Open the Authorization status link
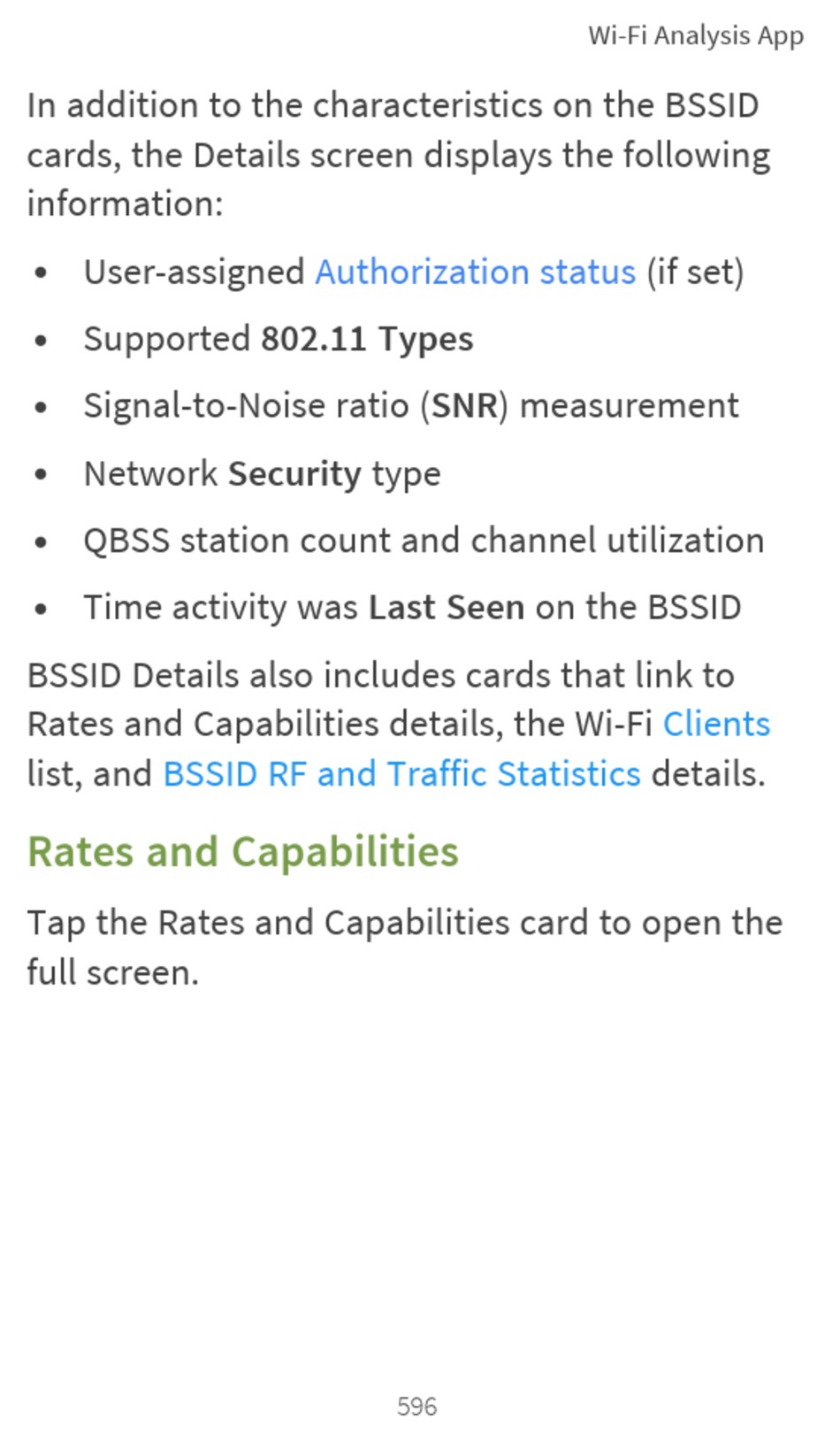 (x=476, y=272)
